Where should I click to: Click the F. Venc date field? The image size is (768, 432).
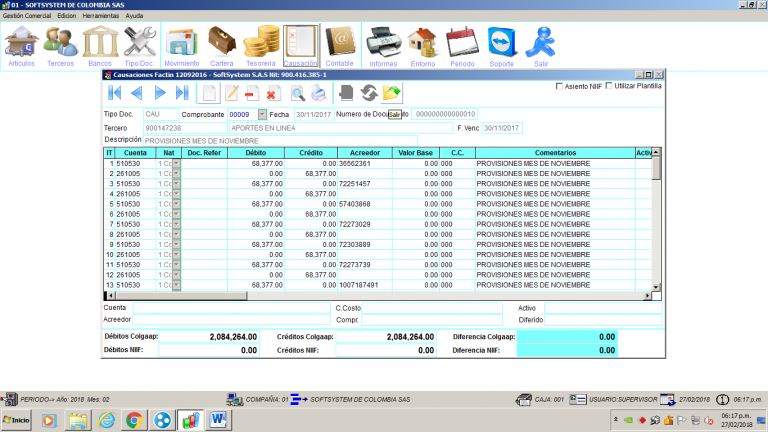[x=502, y=128]
